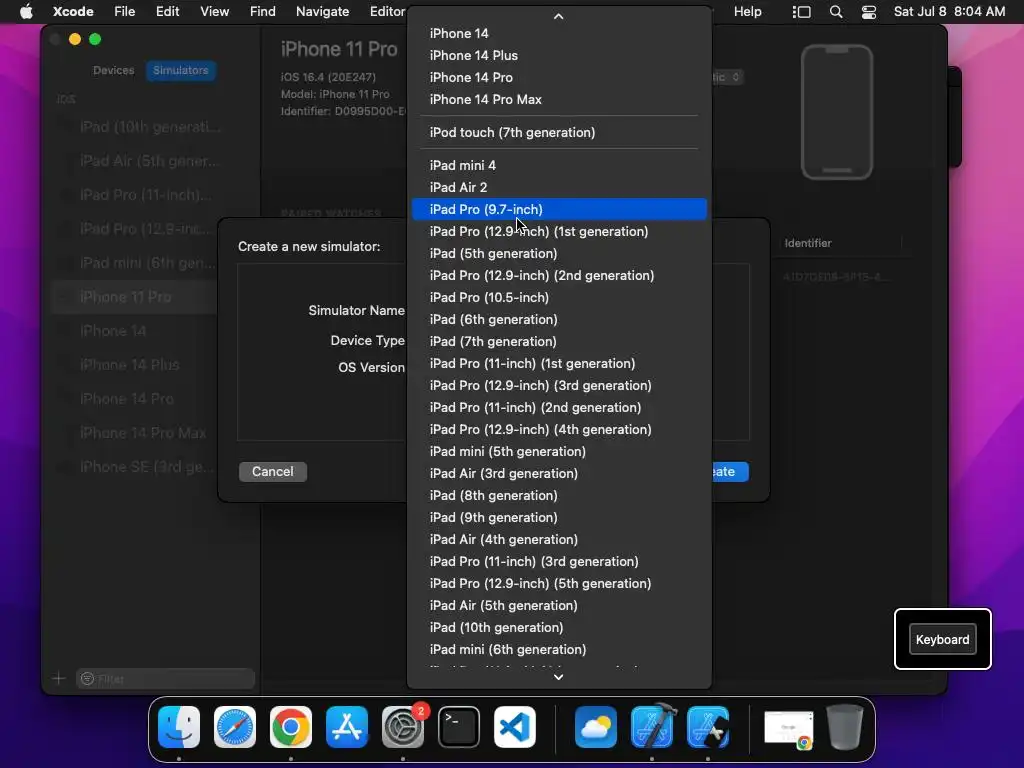1024x768 pixels.
Task: Select iPad Pro (12.9-inch) (5th generation)
Action: coord(559,583)
